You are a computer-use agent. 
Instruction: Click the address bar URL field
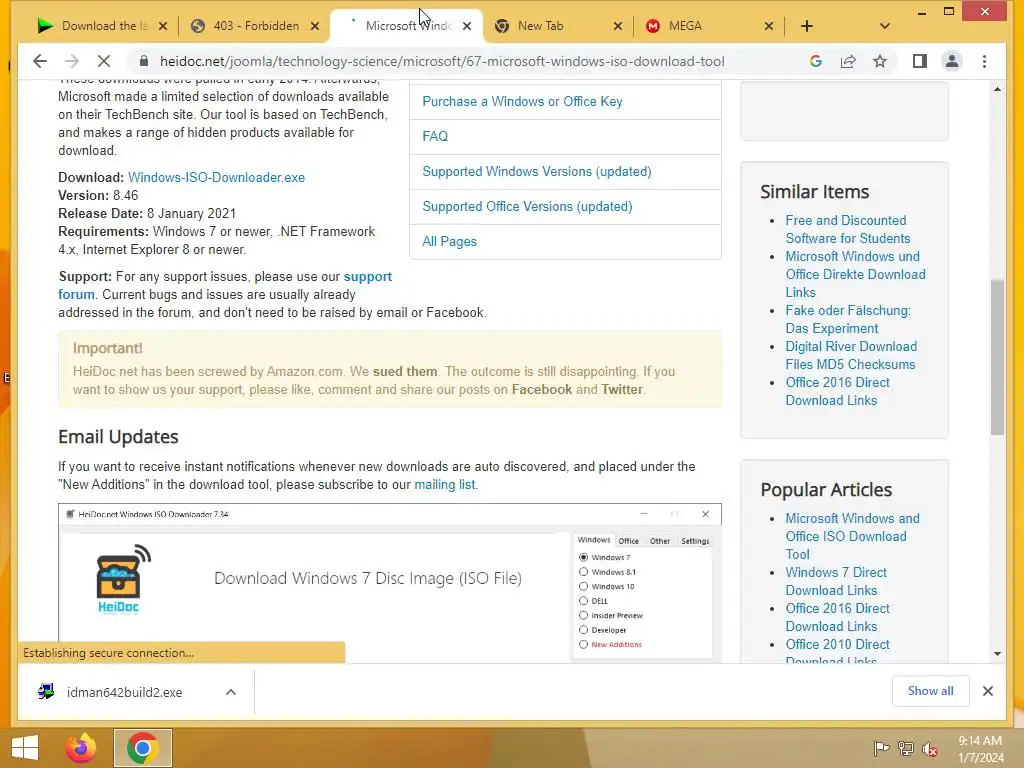coord(441,61)
